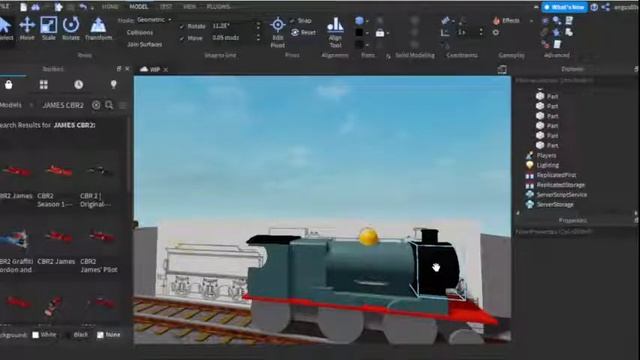
Task: Open the Toolbox Recent clock tab
Action: click(x=78, y=84)
